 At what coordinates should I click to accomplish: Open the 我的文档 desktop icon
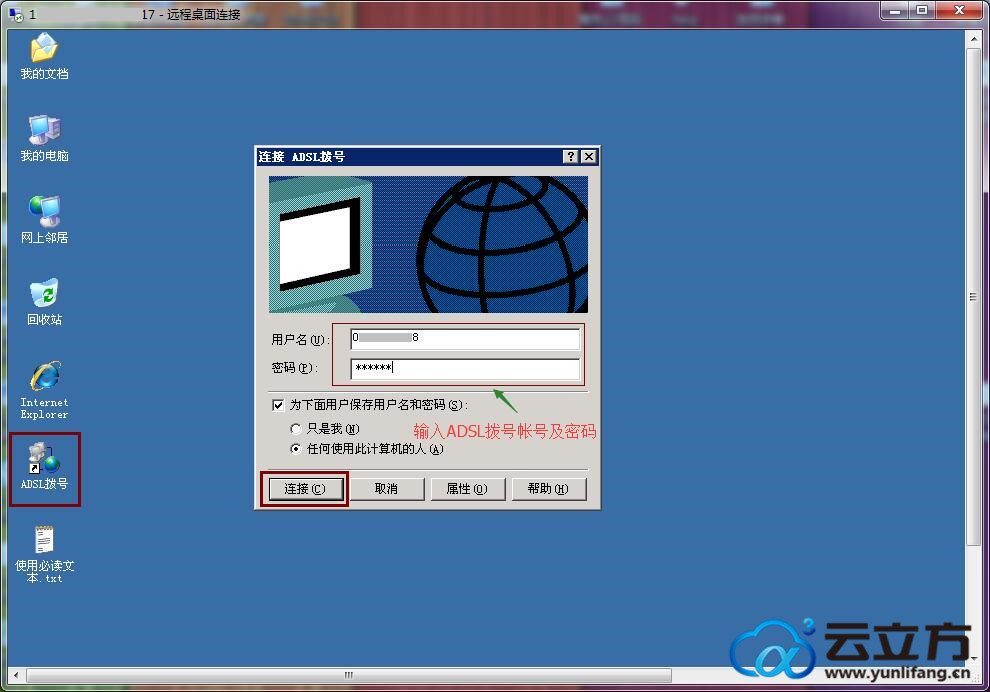44,57
